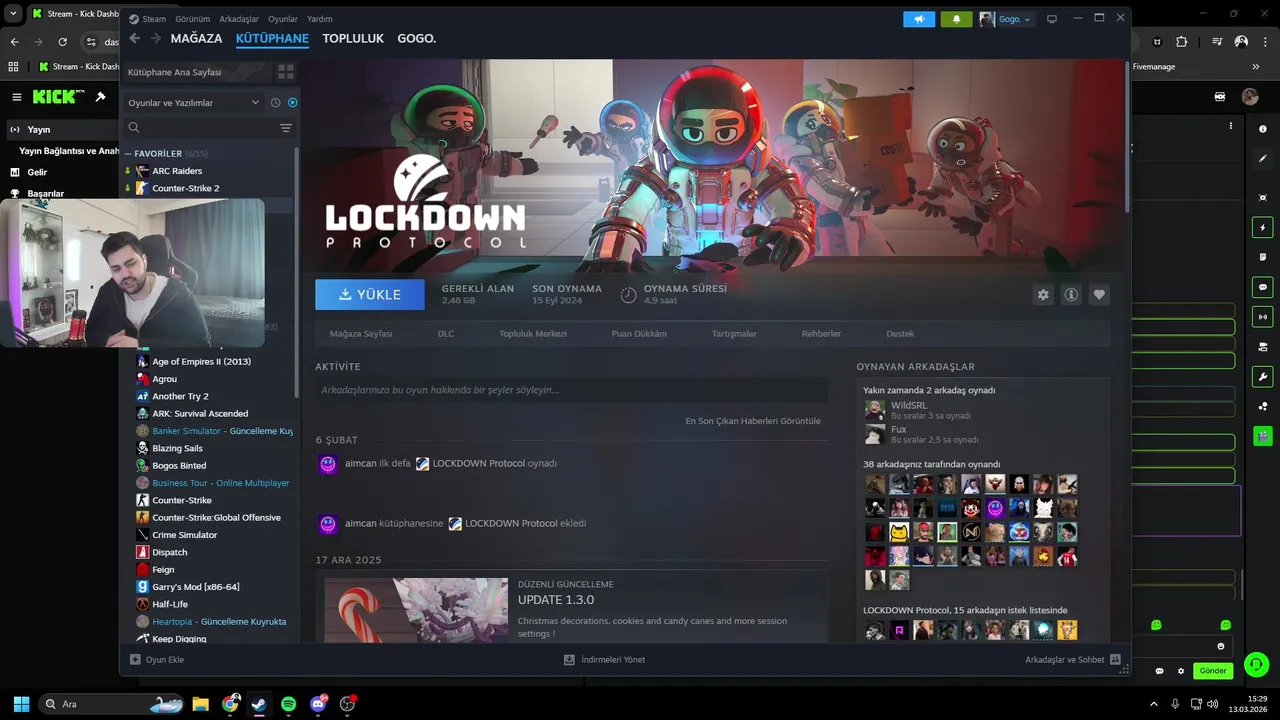1280x720 pixels.
Task: Go forward in Steam navigation
Action: 156,38
